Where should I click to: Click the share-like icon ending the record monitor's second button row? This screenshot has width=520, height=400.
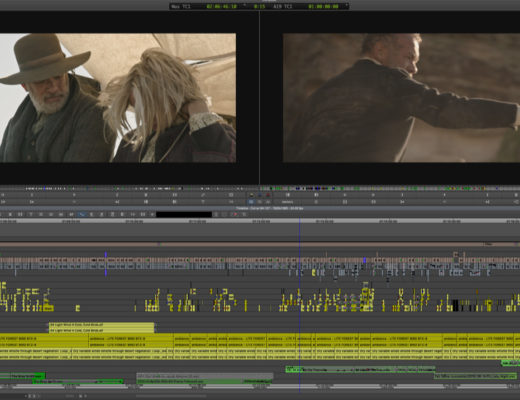pyautogui.click(x=517, y=202)
